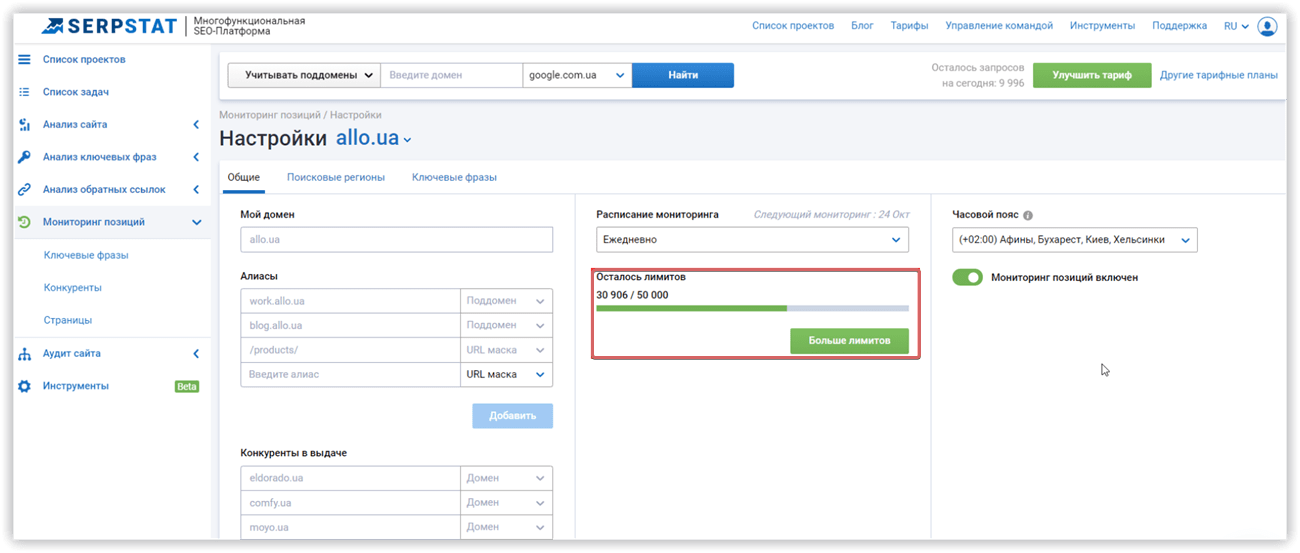Open Тарифы in the top navigation
The width and height of the screenshot is (1300, 553).
pos(909,26)
